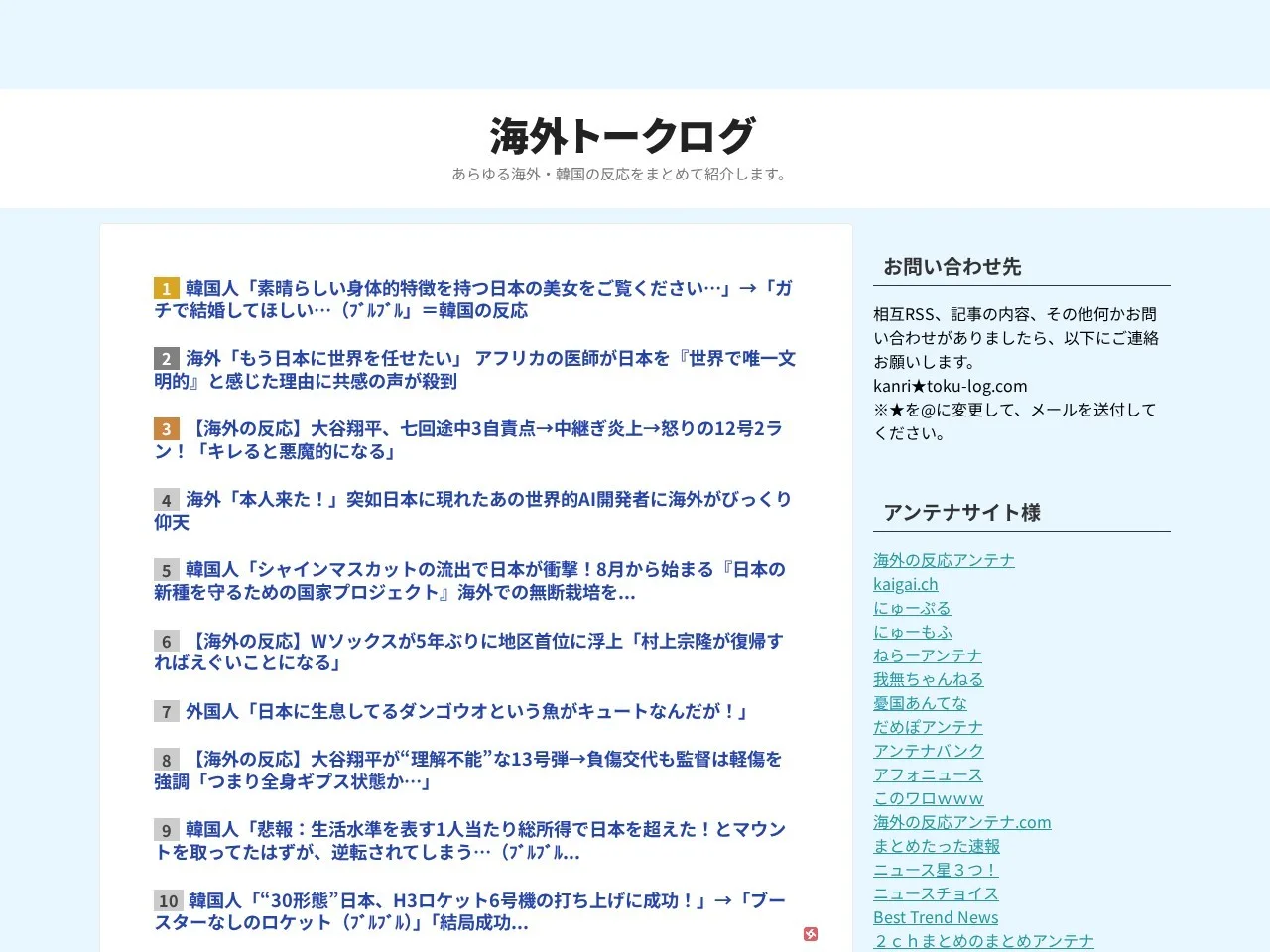Open the 海外トークログ site title
Screen dimensions: 1270x952
point(623,136)
